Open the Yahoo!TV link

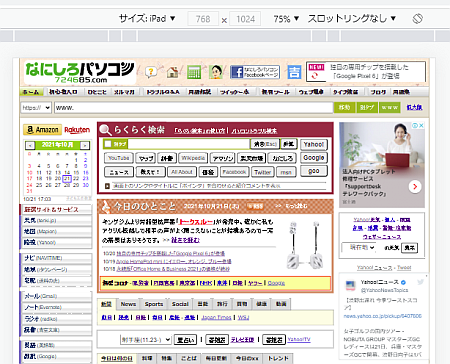[299, 339]
